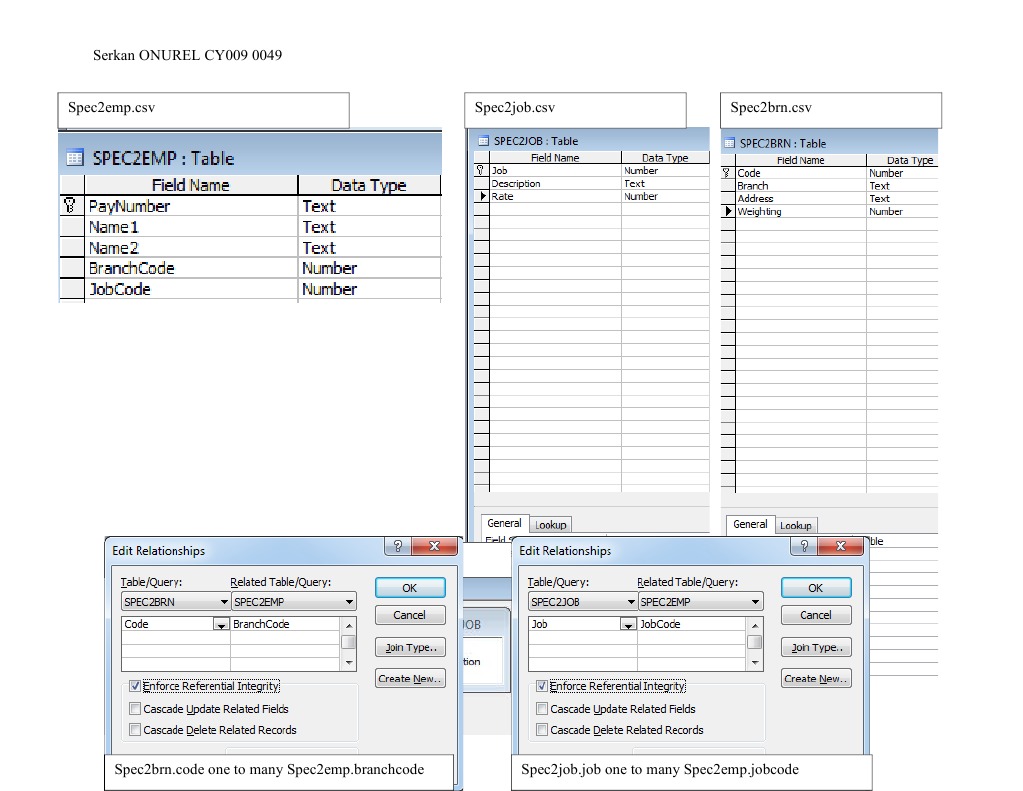The image size is (1023, 791).
Task: Select the Address field in SPEC2BRN table
Action: point(801,198)
